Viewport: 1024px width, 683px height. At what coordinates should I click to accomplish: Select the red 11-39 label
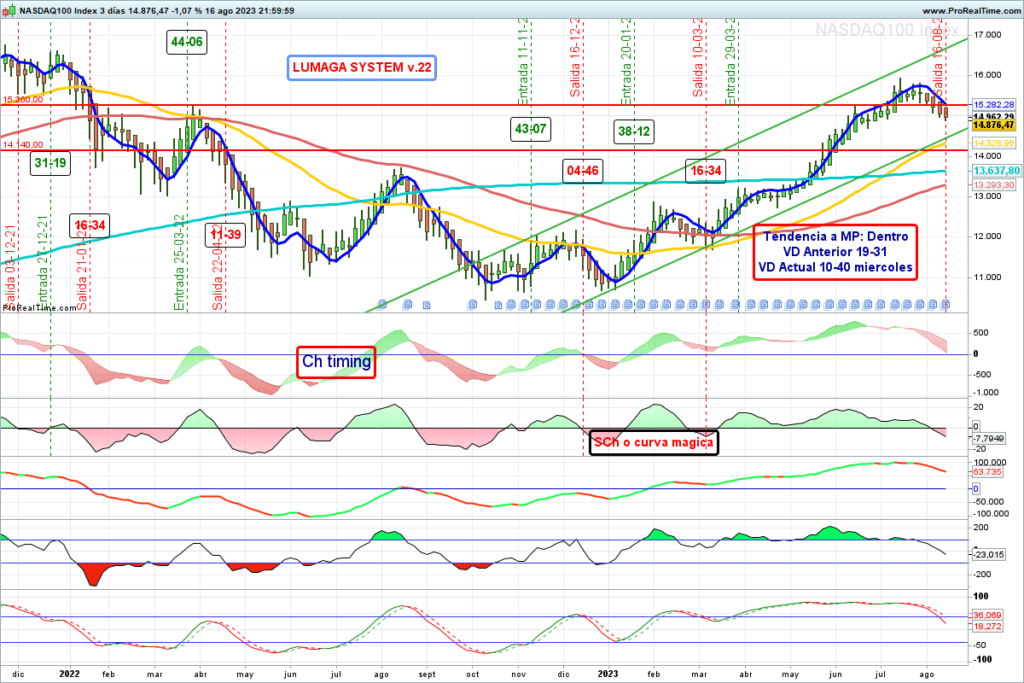(225, 234)
